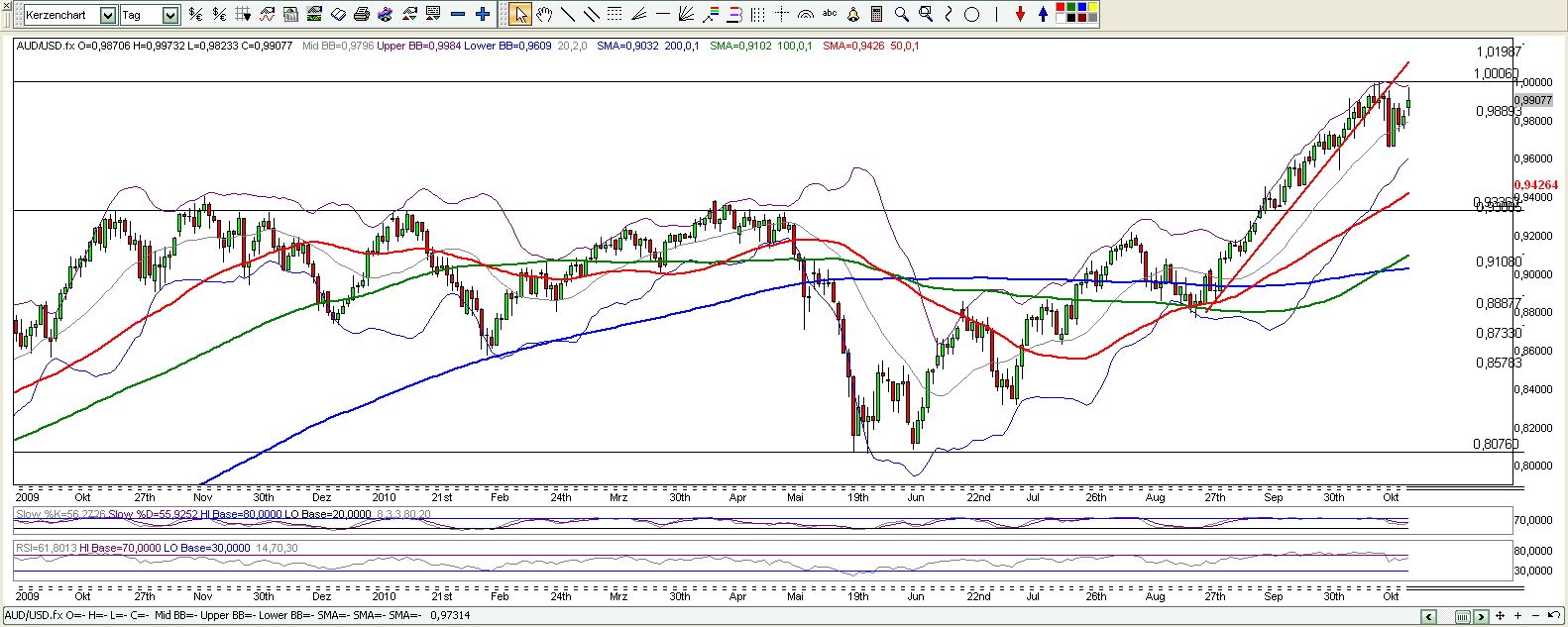Viewport: 1568px width, 627px height.
Task: Pick the blue color swatch
Action: 1081,7
